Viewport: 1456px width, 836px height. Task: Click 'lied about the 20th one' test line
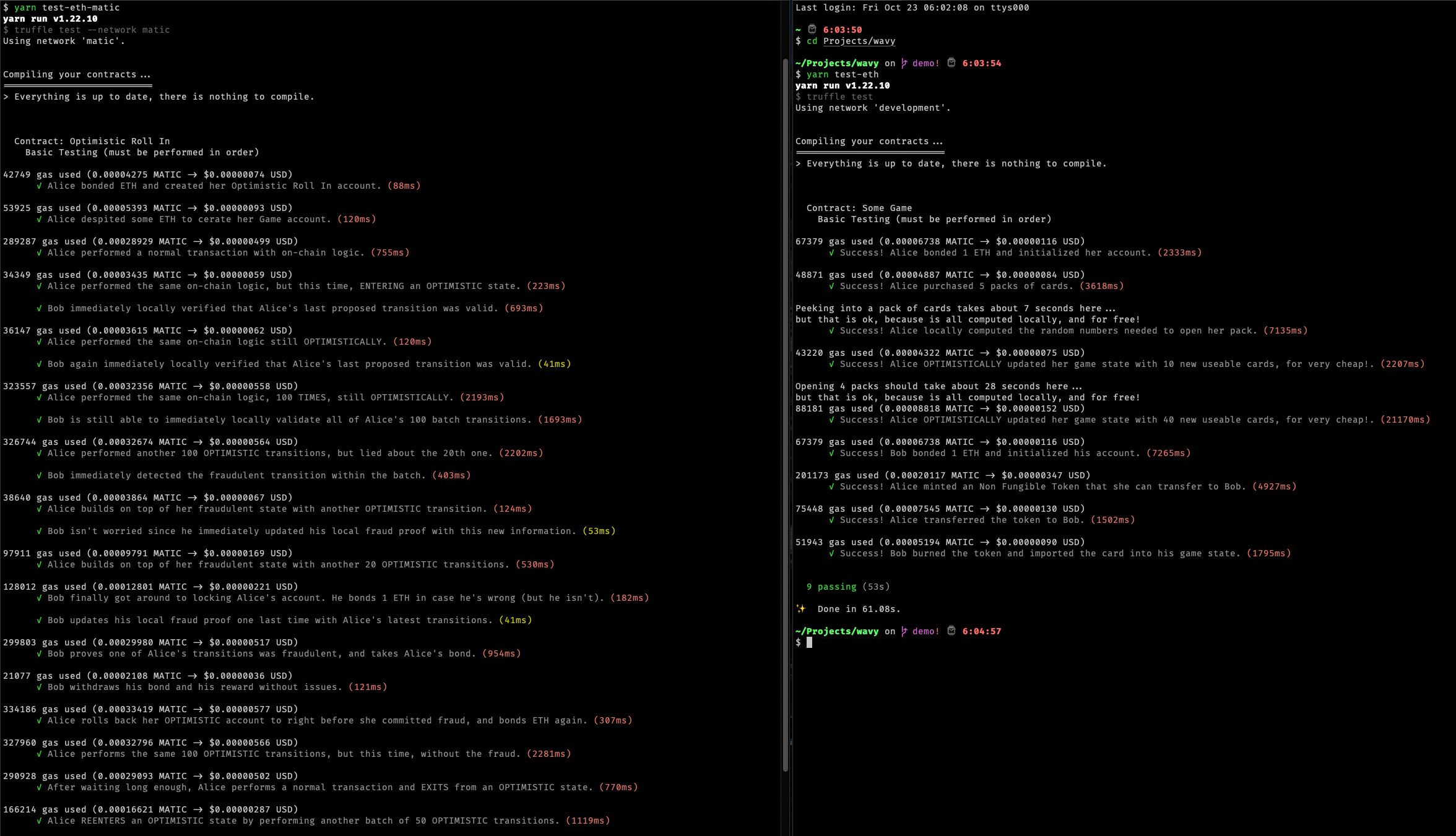point(290,453)
